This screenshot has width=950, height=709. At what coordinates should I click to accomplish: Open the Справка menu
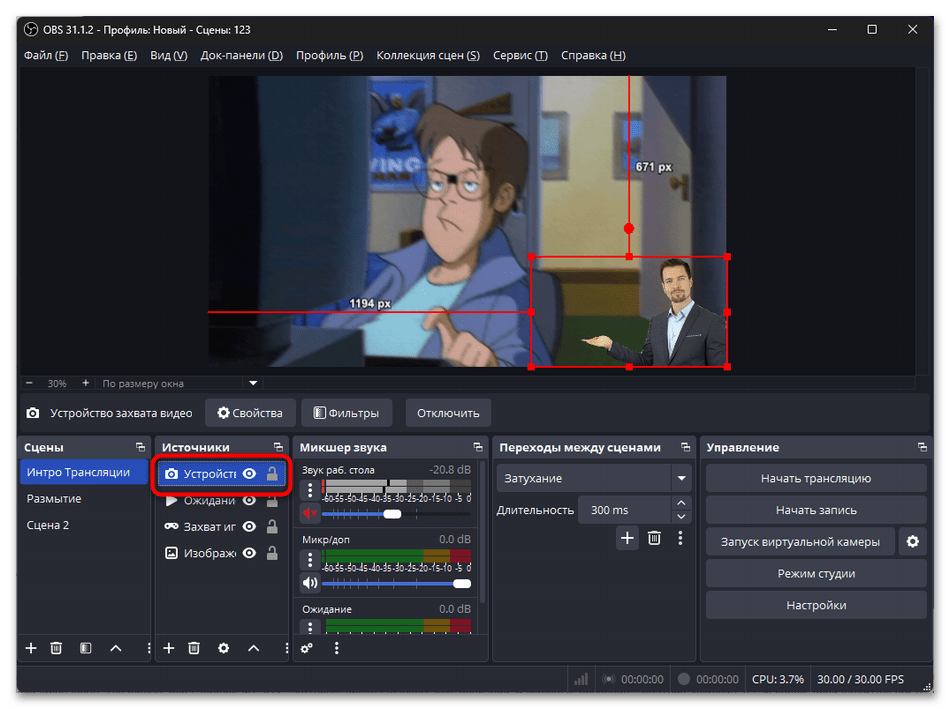click(593, 55)
